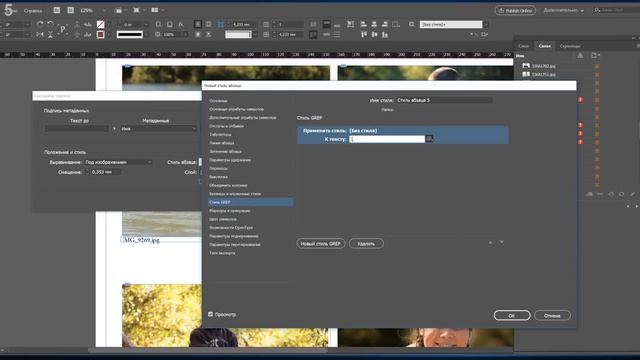Select Дополнительные атрибуты символов category
The height and width of the screenshot is (360, 640).
[x=242, y=118]
